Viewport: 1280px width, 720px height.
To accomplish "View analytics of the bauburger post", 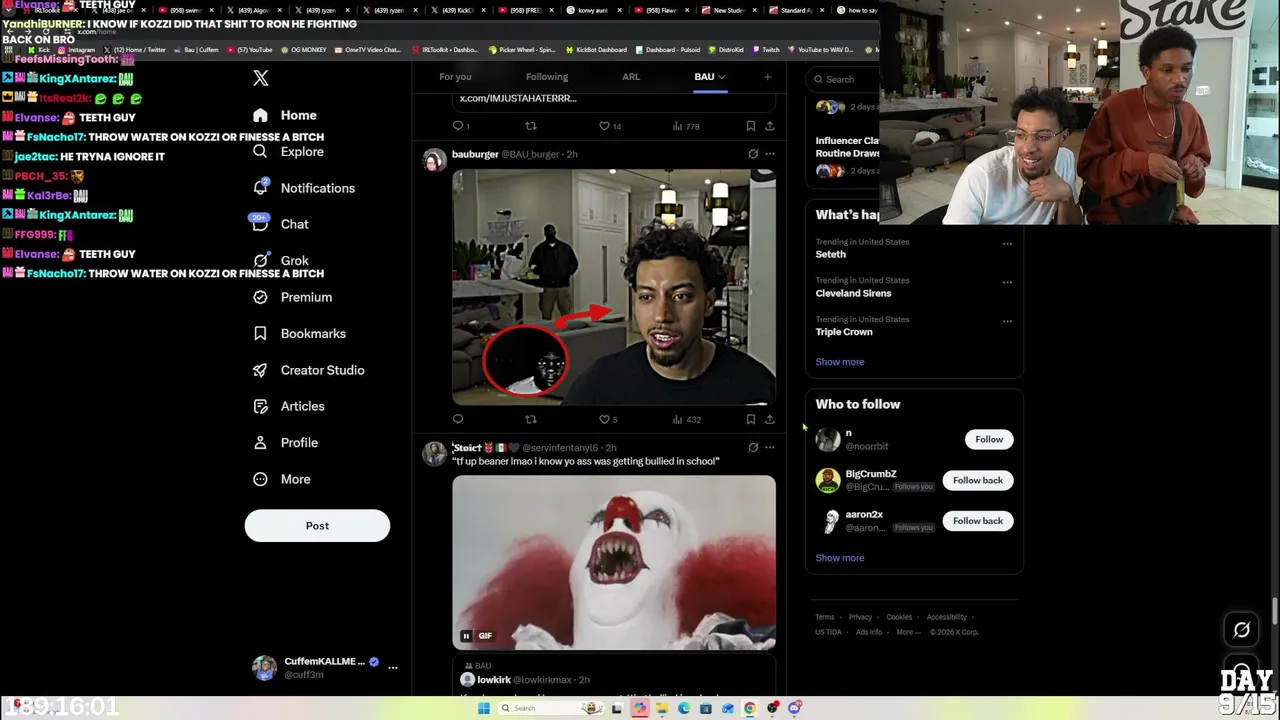I will pos(687,419).
